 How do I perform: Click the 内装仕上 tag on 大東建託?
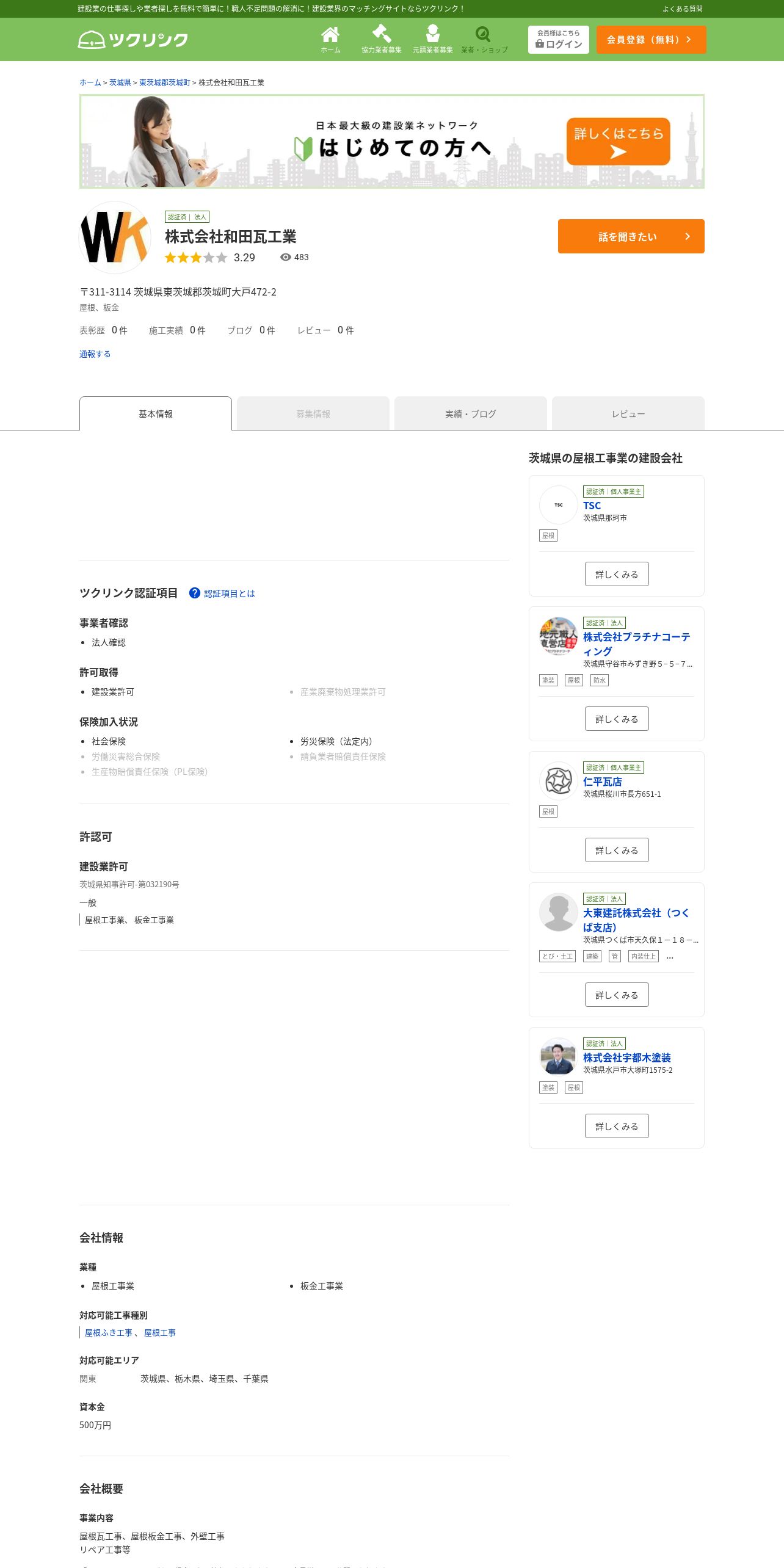click(x=644, y=956)
